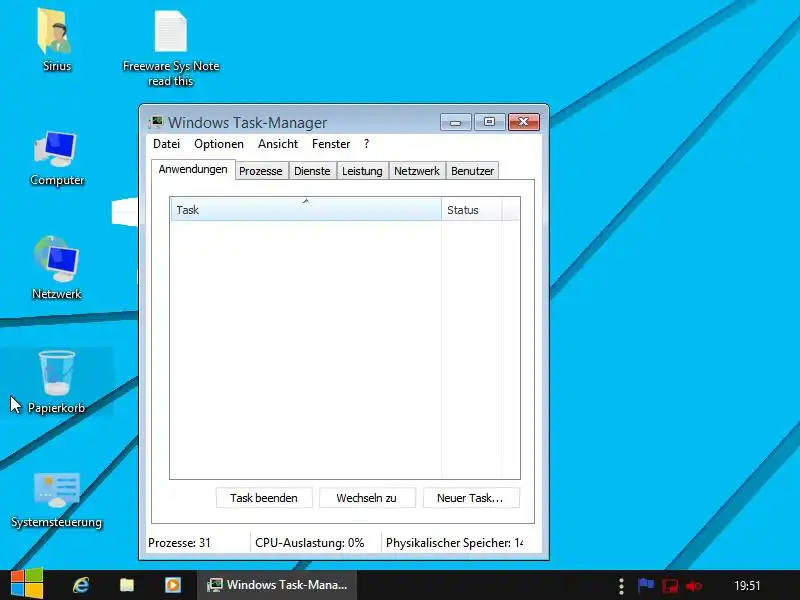Launch the media player taskbar icon
The image size is (800, 600).
[x=172, y=585]
